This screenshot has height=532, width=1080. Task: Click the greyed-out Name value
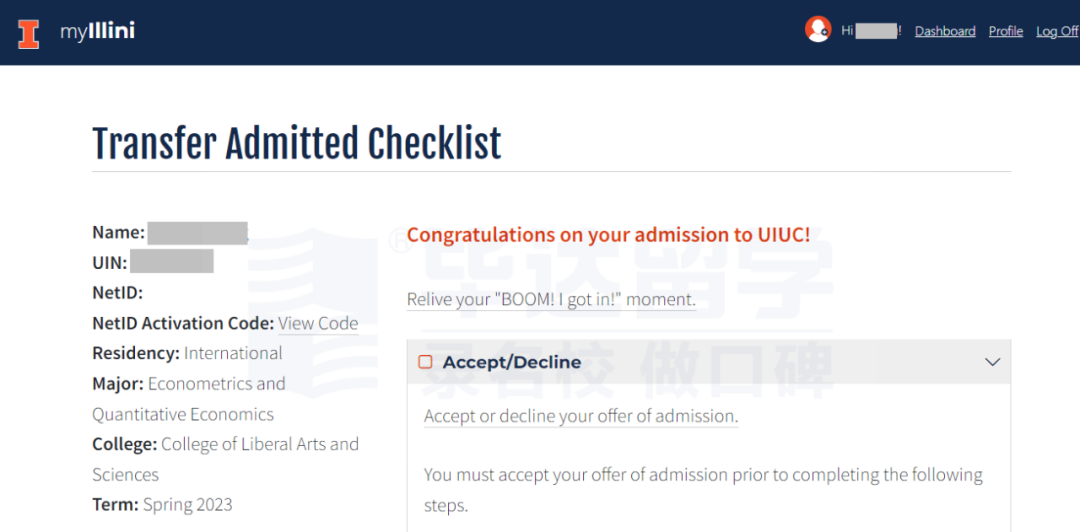point(198,234)
